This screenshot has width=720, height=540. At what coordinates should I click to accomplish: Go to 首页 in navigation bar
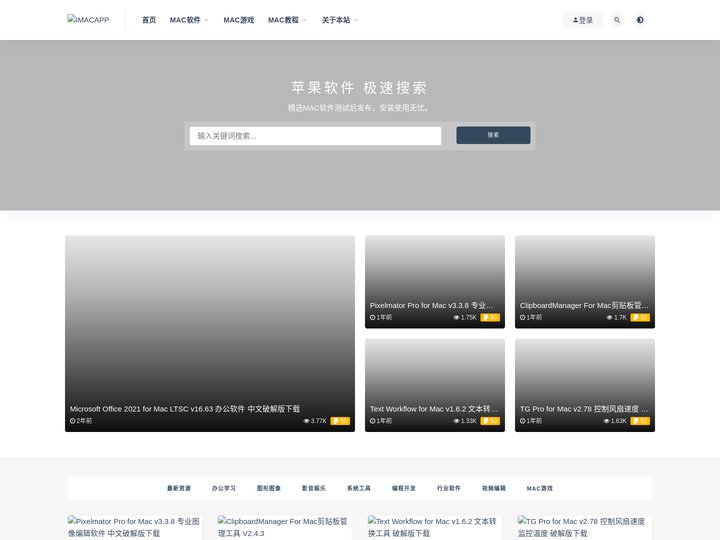[149, 20]
